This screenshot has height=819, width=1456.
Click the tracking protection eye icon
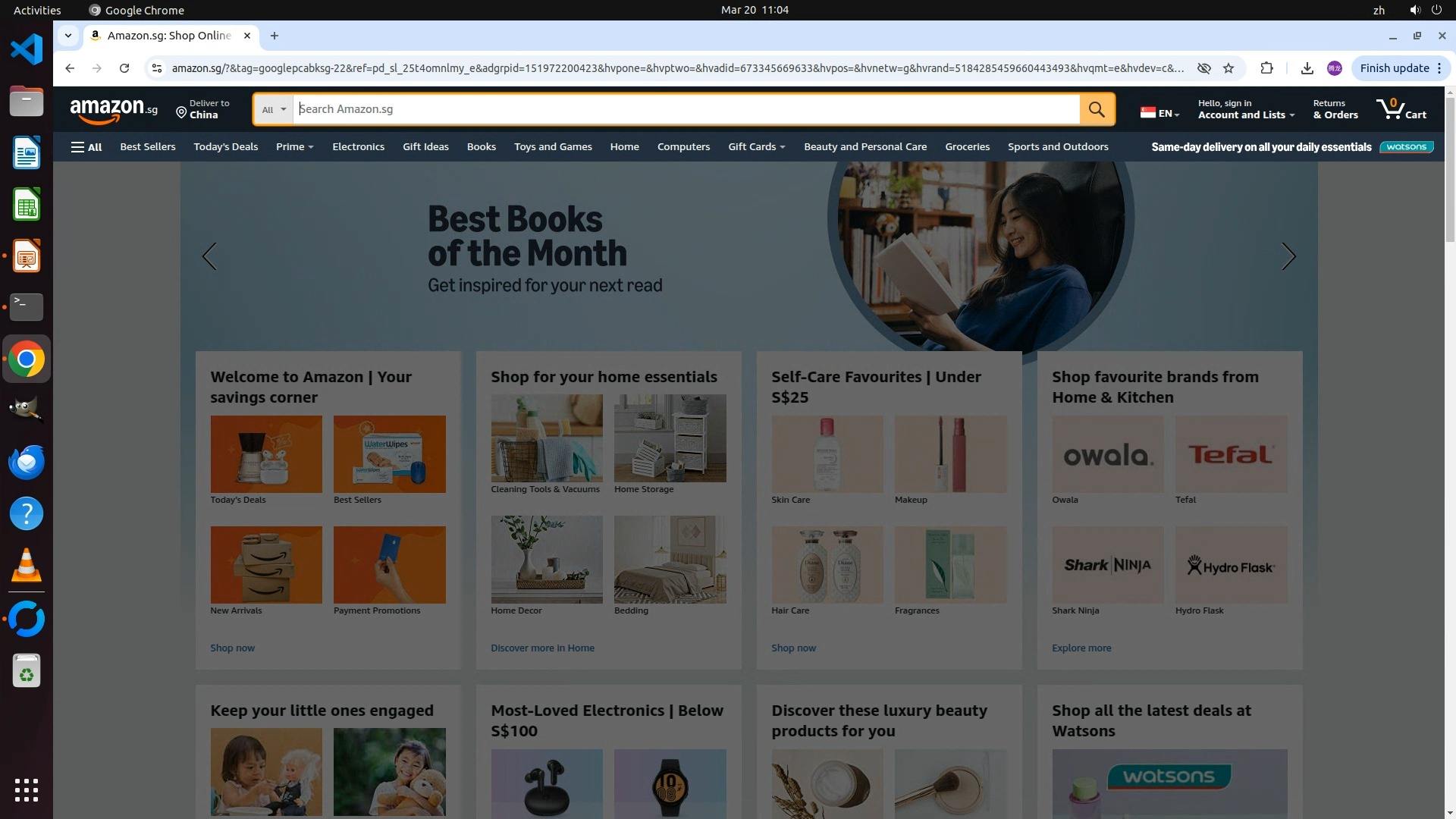point(1203,68)
